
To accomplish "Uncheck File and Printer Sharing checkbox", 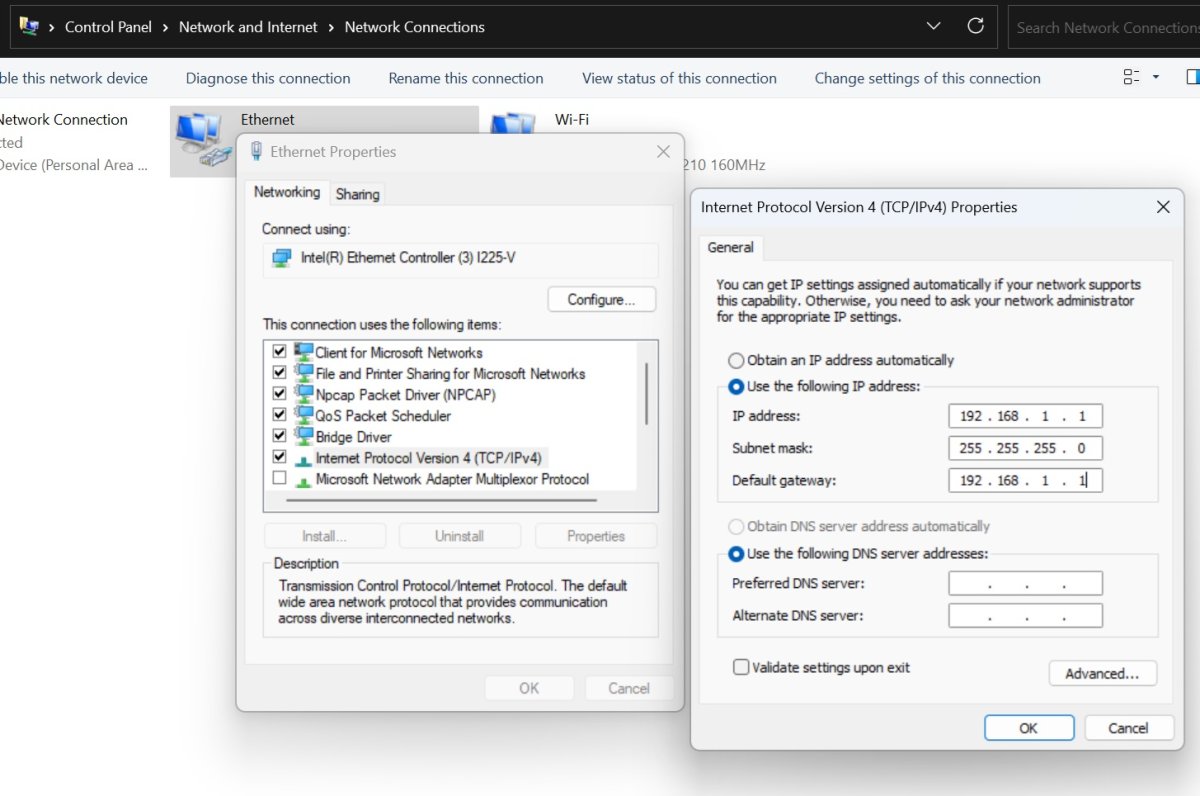I will pos(279,373).
